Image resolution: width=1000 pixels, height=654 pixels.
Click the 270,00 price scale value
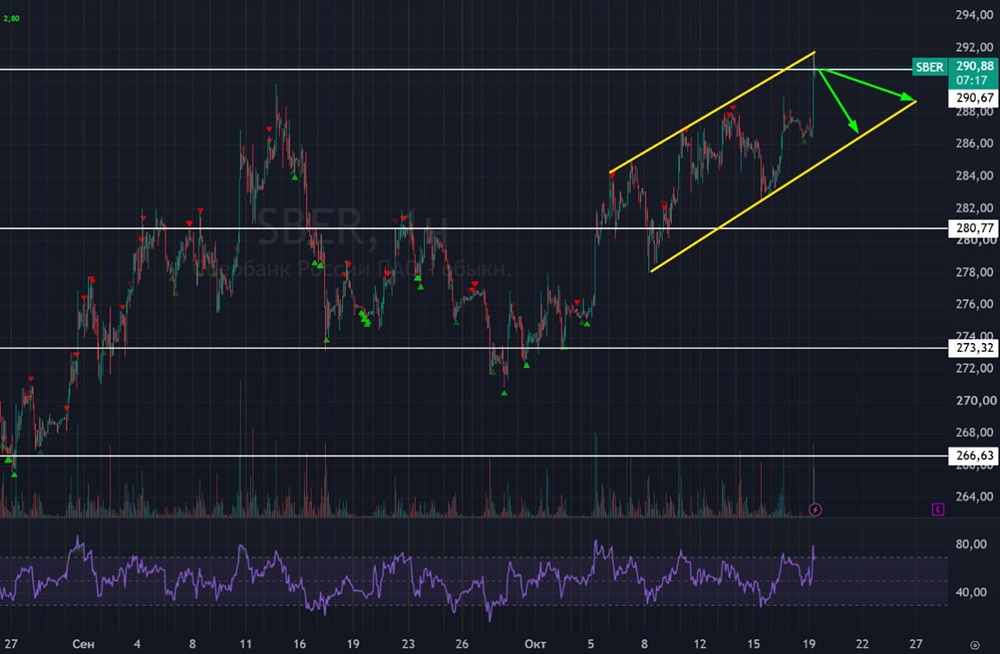pyautogui.click(x=974, y=401)
